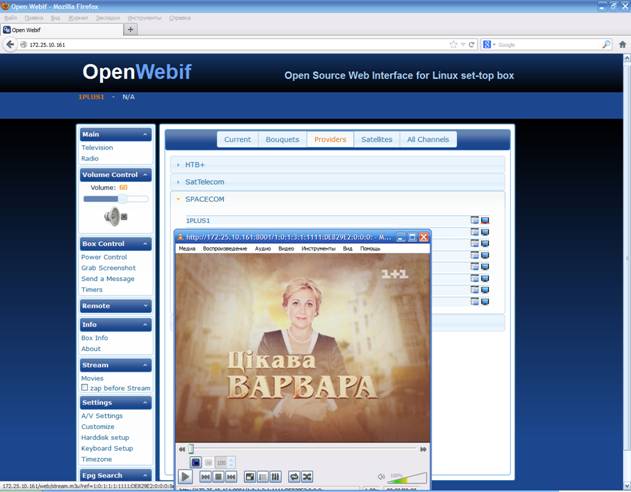The image size is (631, 492).
Task: Click VLC's next track button
Action: (231, 477)
